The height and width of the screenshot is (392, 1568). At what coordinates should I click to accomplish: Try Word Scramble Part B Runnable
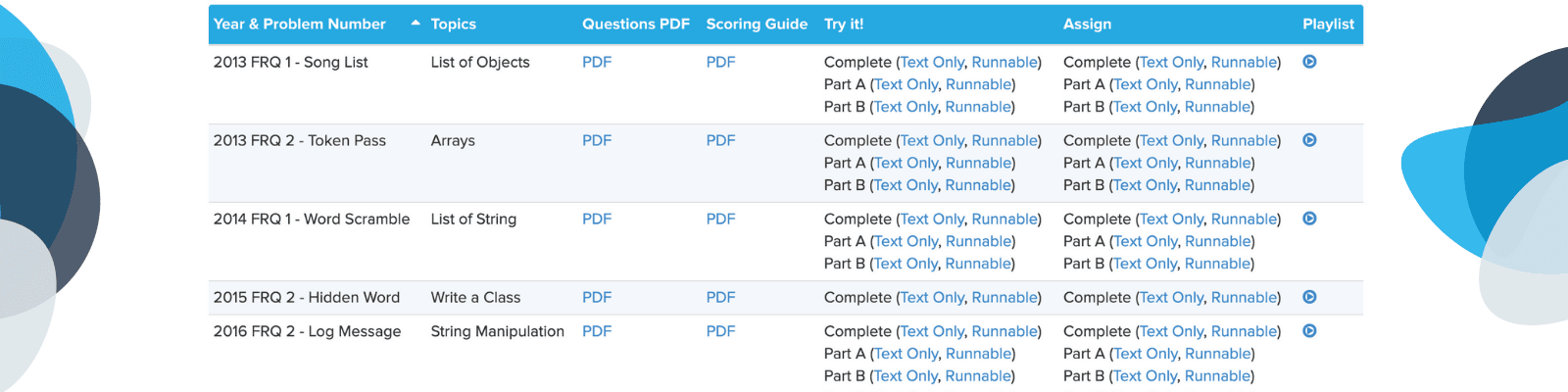[978, 264]
